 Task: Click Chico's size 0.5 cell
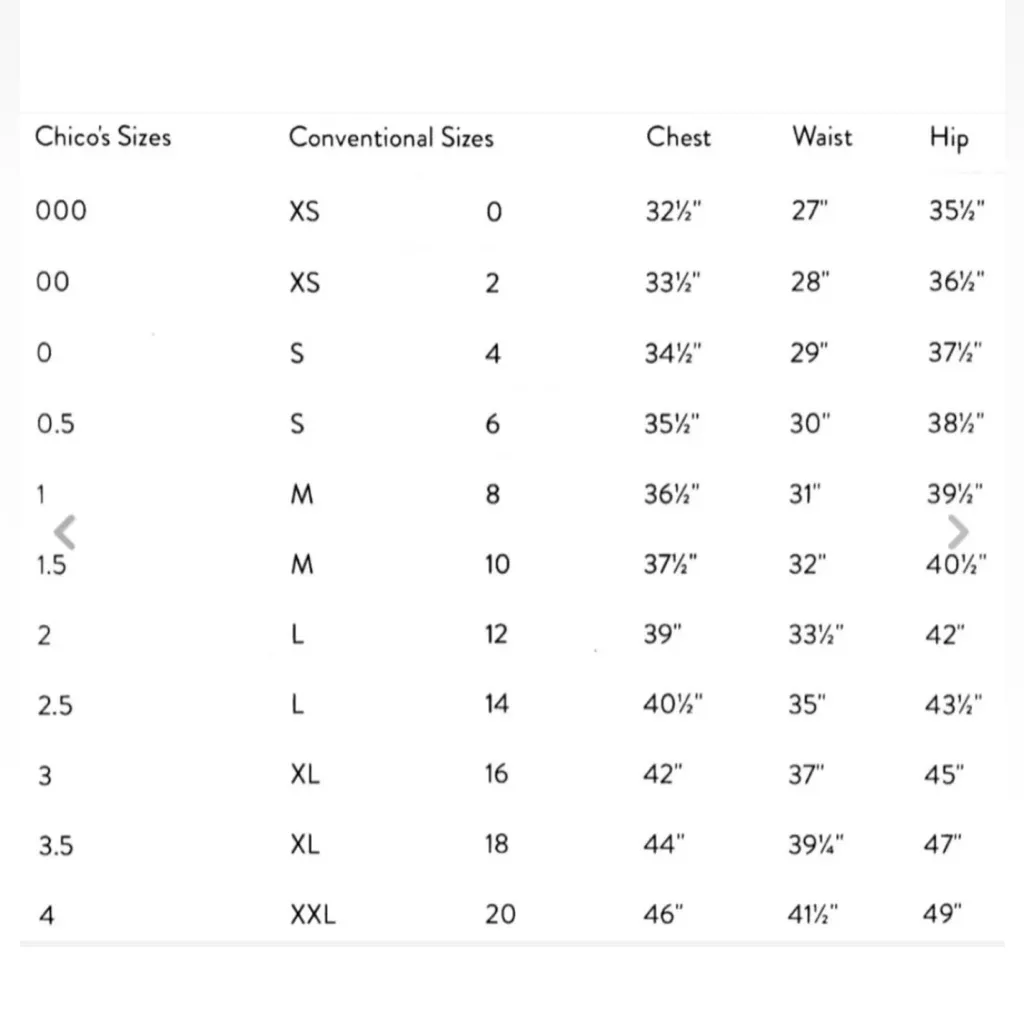(x=56, y=424)
